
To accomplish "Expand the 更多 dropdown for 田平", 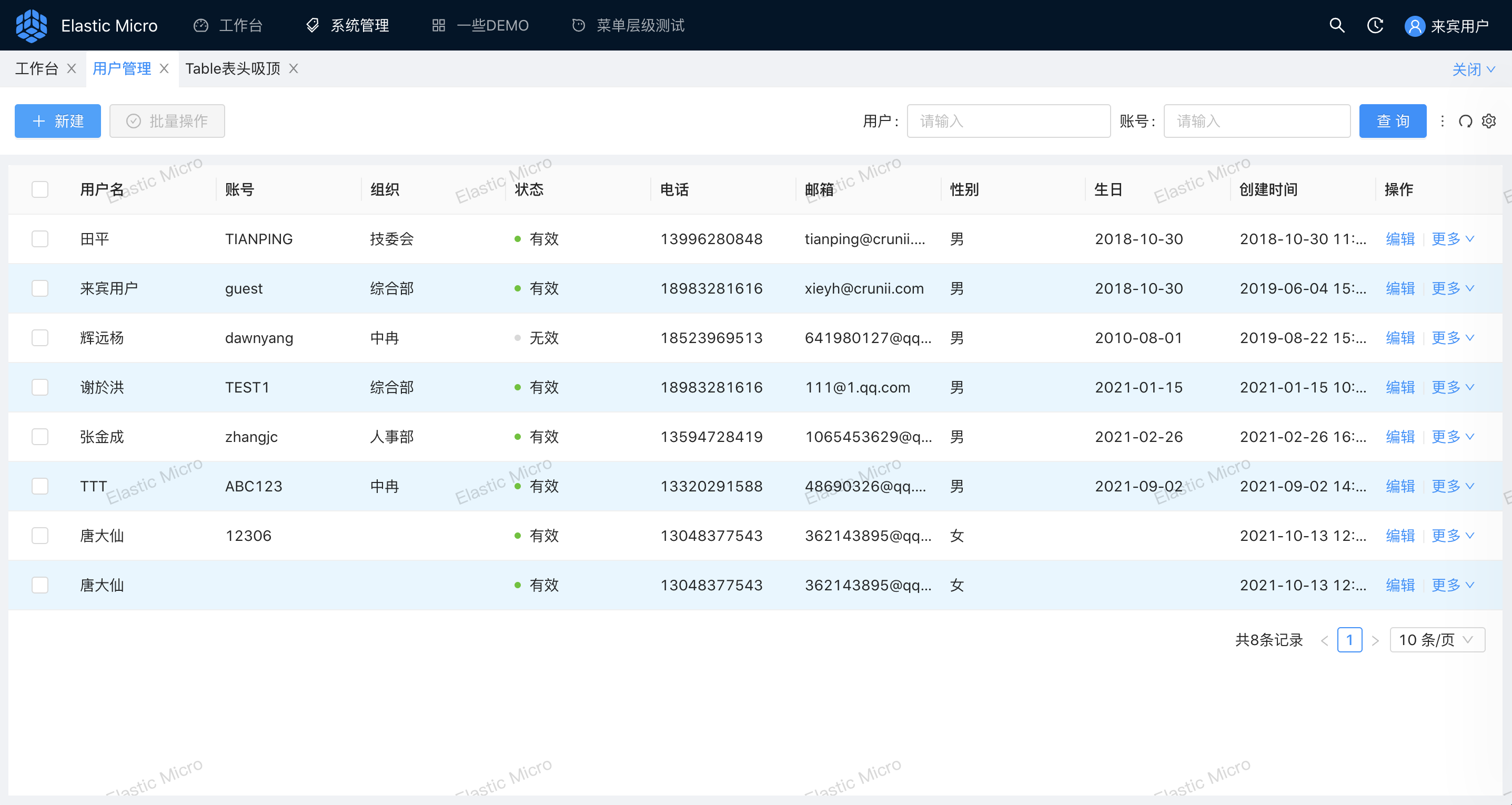I will point(1452,239).
